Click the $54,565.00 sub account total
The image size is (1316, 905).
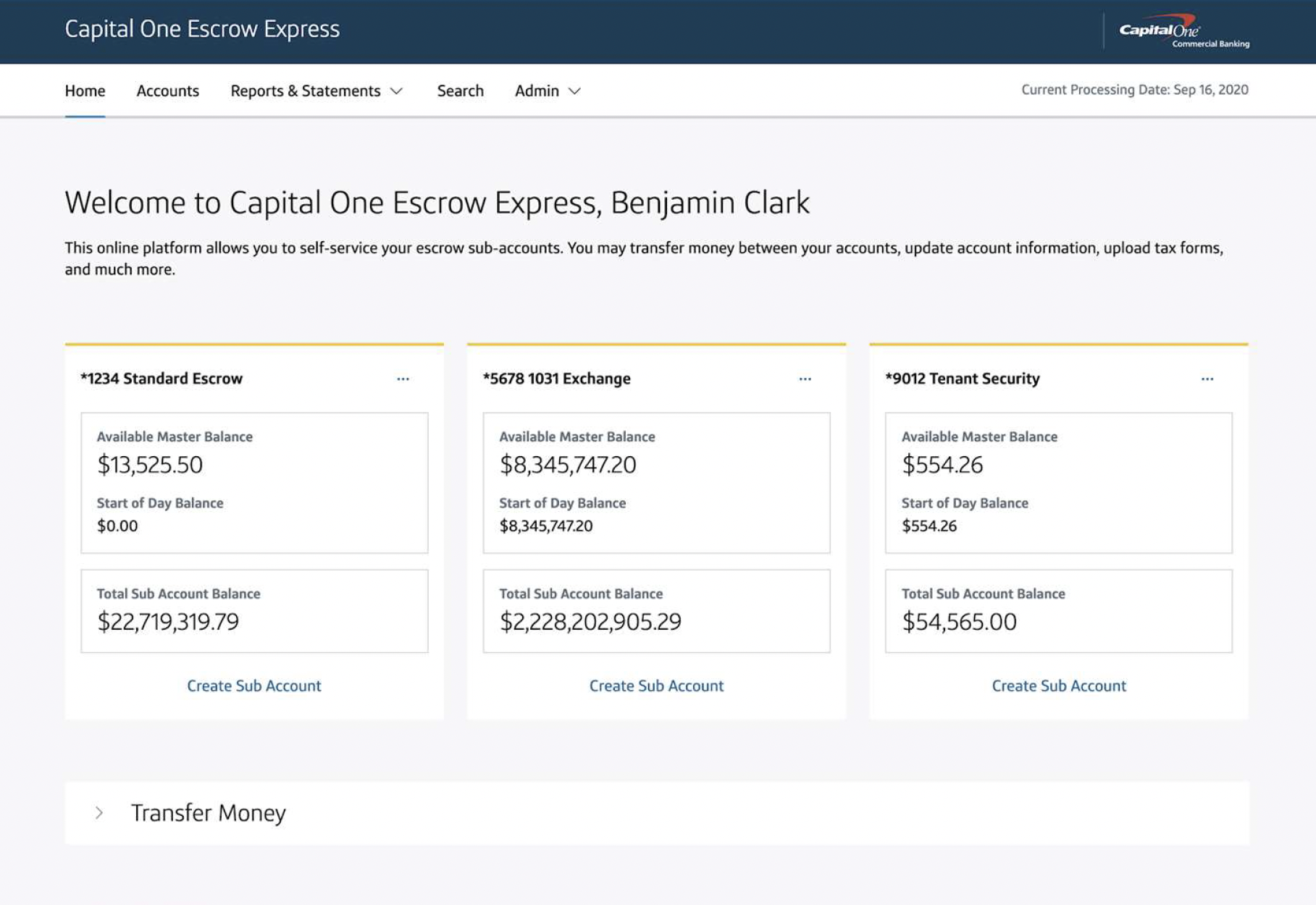[x=959, y=622]
